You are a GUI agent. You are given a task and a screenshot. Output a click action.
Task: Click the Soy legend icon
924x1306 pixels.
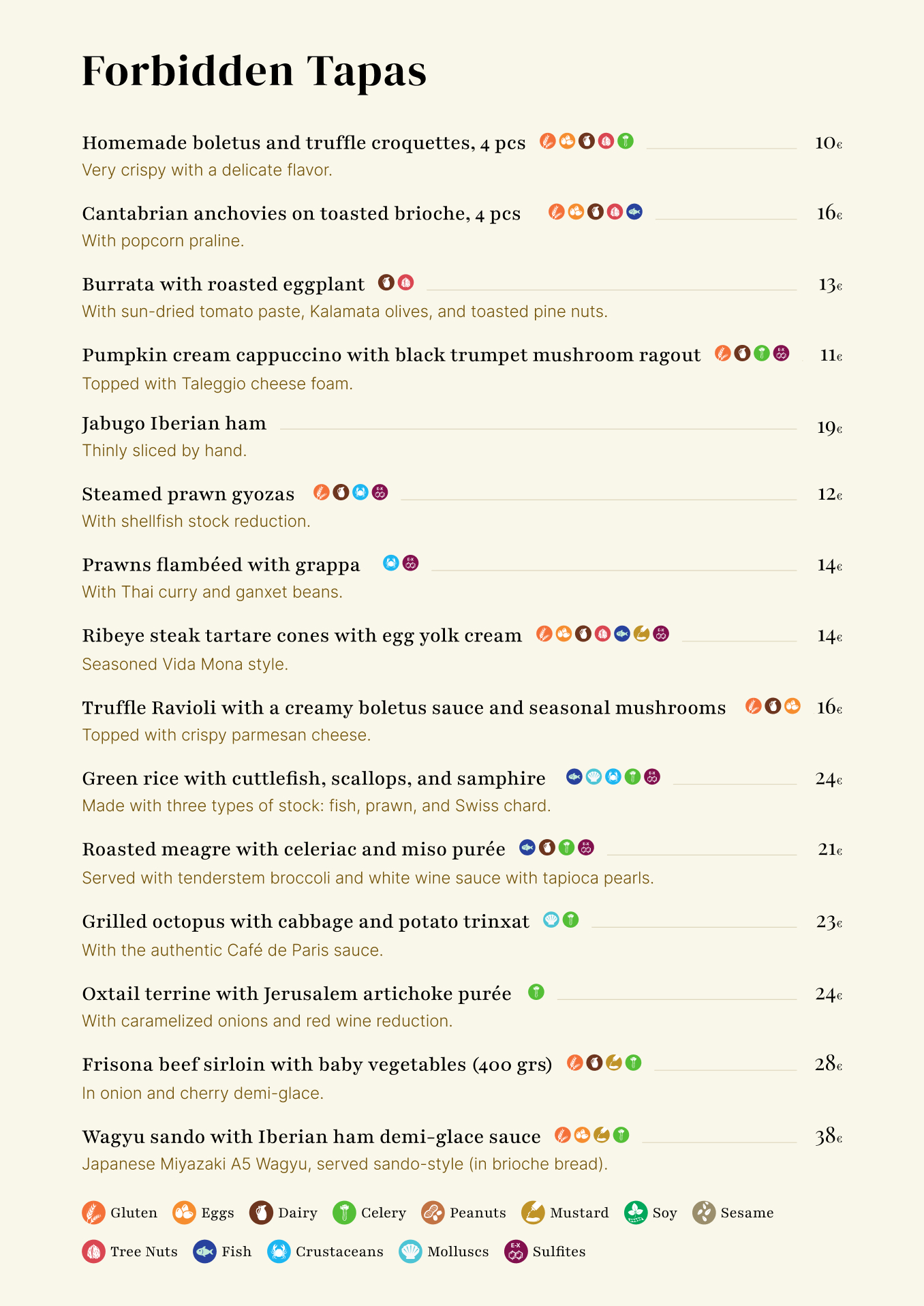636,1213
